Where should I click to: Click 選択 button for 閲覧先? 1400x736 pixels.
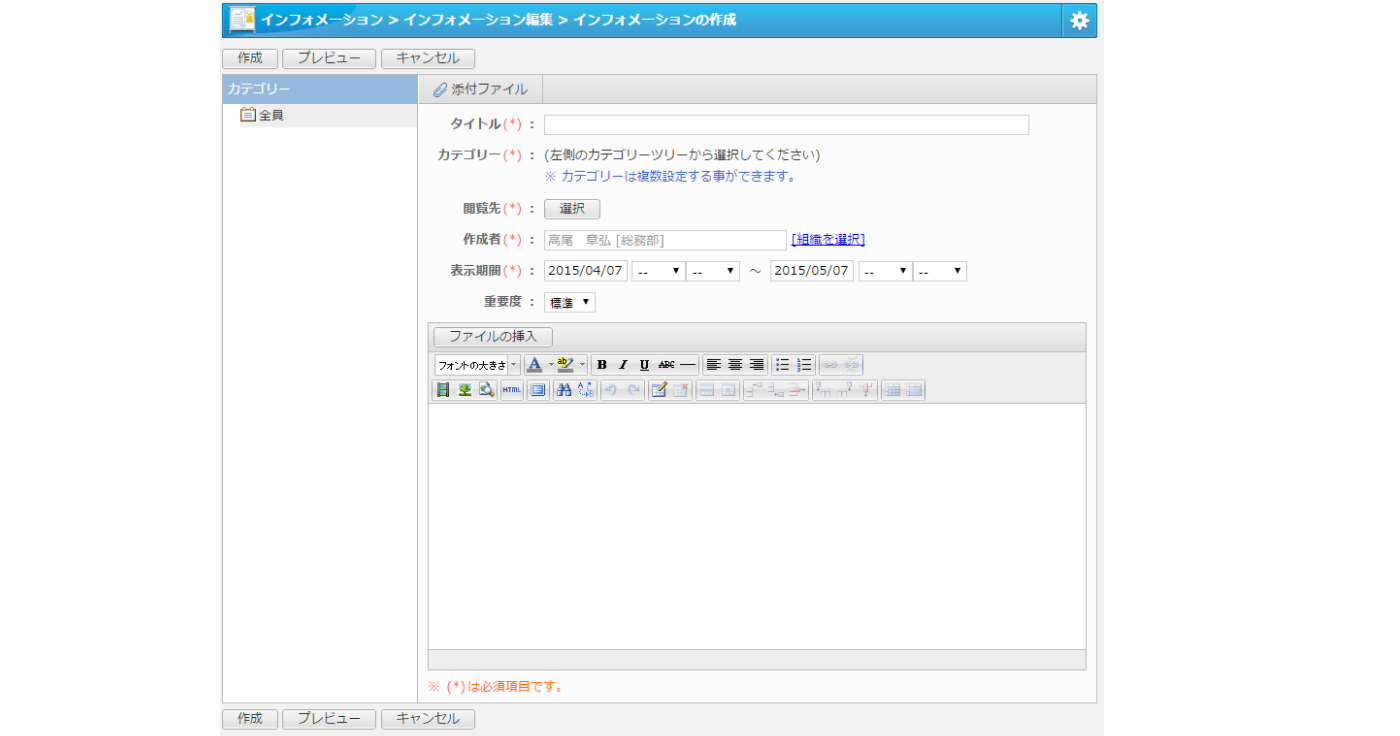(572, 209)
